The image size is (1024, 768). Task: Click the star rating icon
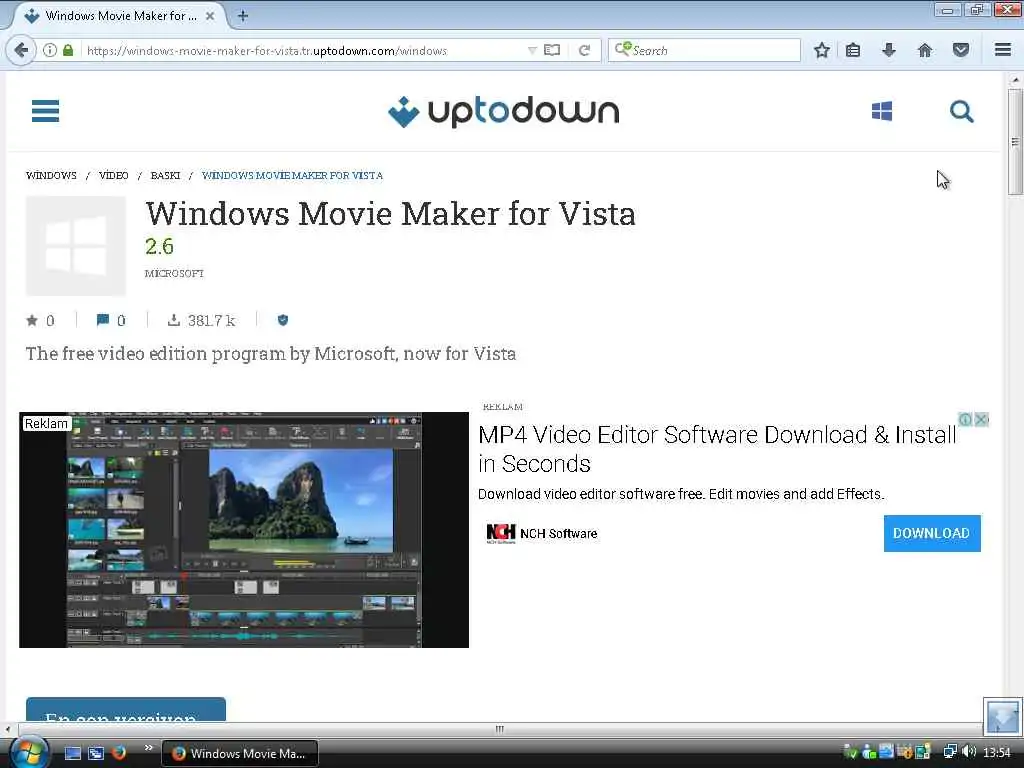point(31,320)
